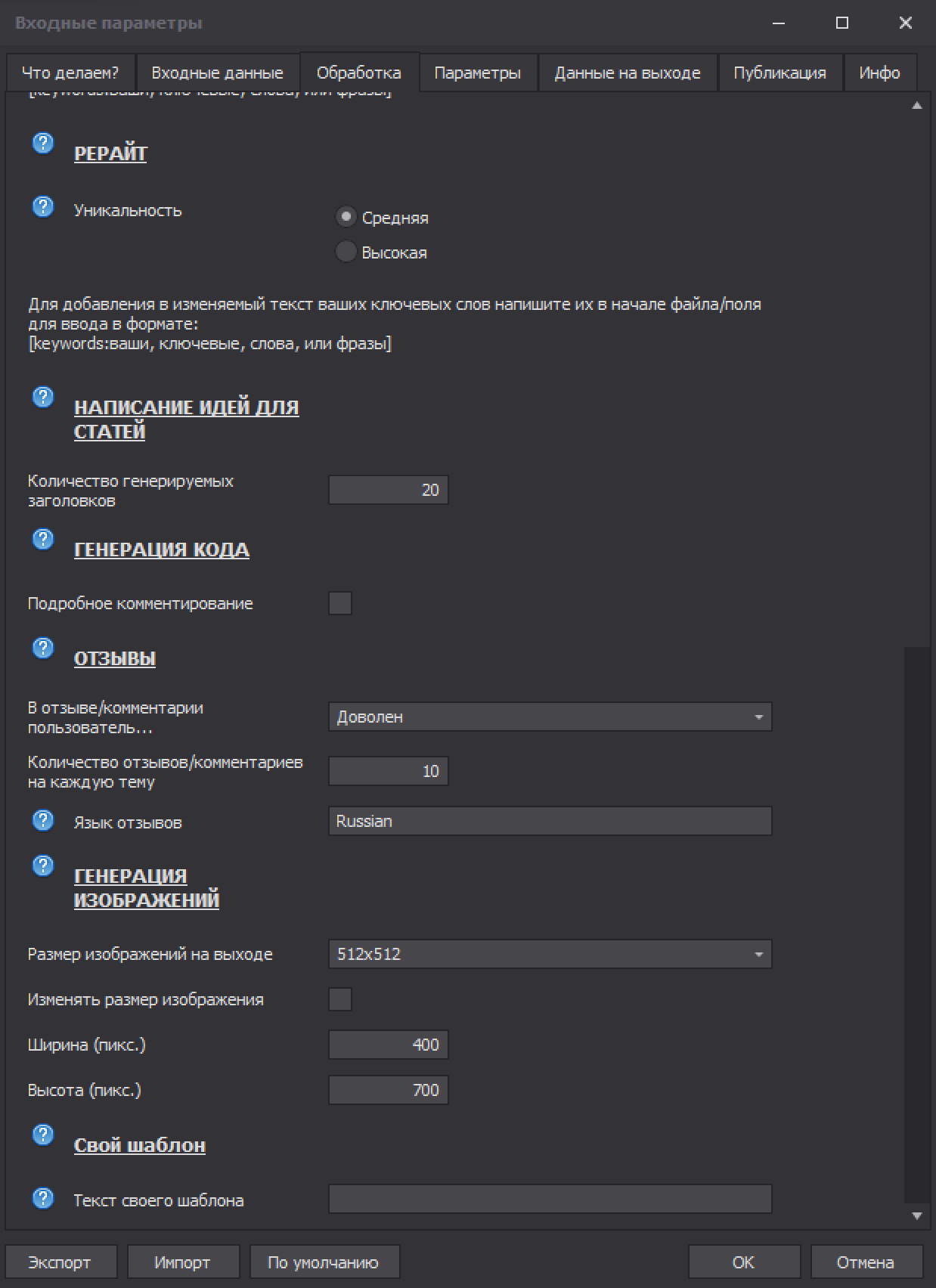Select the Высокая uniqueness radio button
The width and height of the screenshot is (936, 1288).
pos(346,252)
